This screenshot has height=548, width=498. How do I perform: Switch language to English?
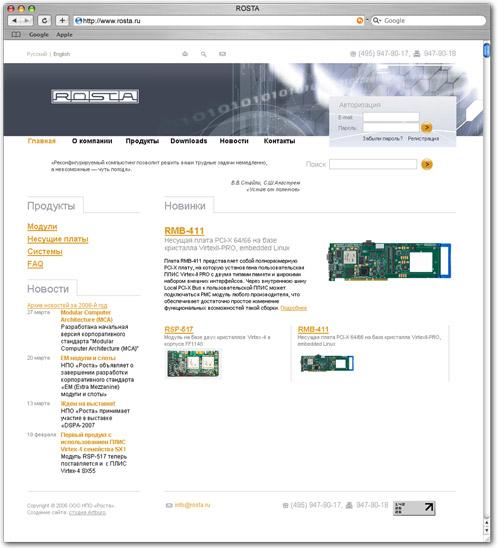coord(62,54)
